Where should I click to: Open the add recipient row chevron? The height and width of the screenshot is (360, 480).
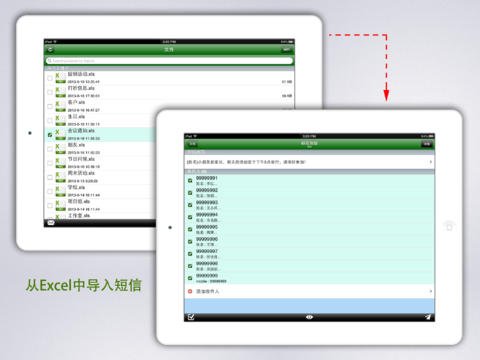point(431,291)
